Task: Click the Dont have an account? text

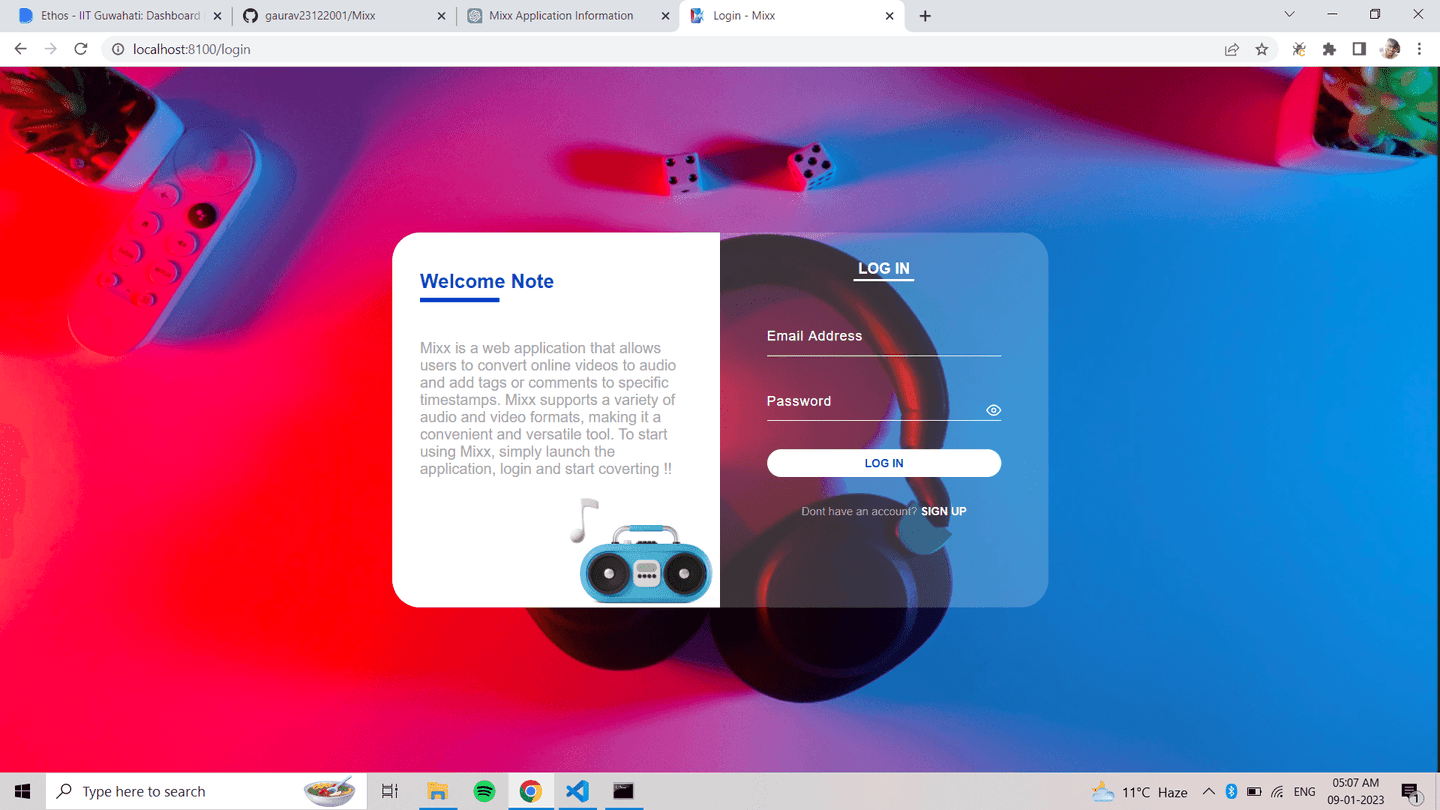Action: [x=859, y=511]
